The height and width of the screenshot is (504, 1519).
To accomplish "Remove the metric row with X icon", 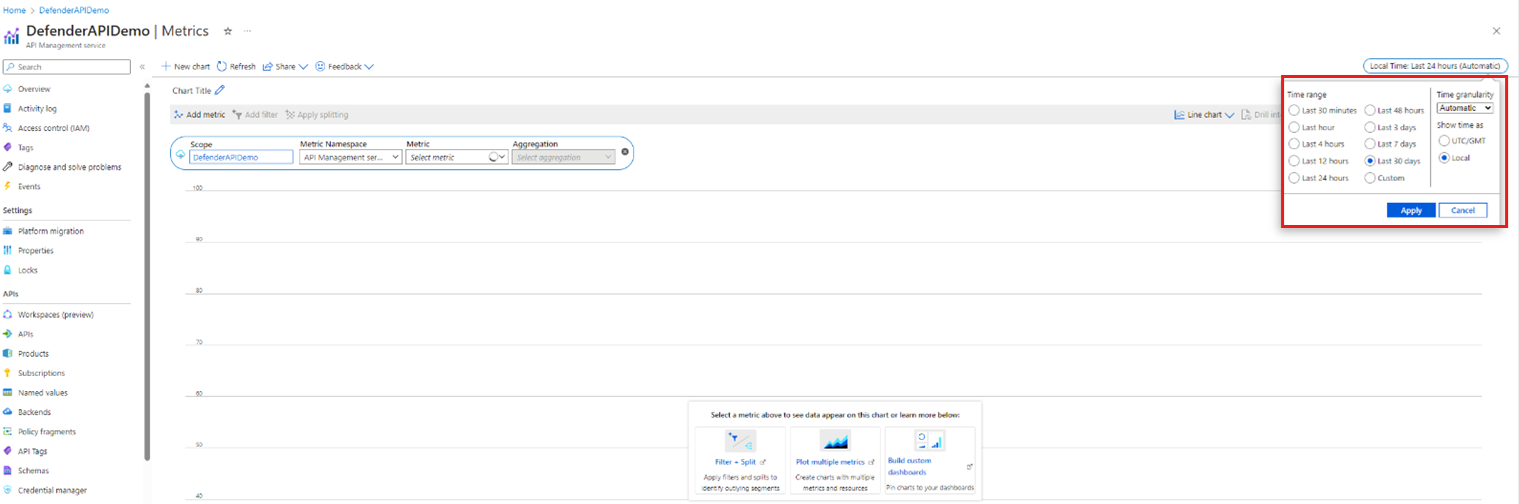I will tap(625, 152).
